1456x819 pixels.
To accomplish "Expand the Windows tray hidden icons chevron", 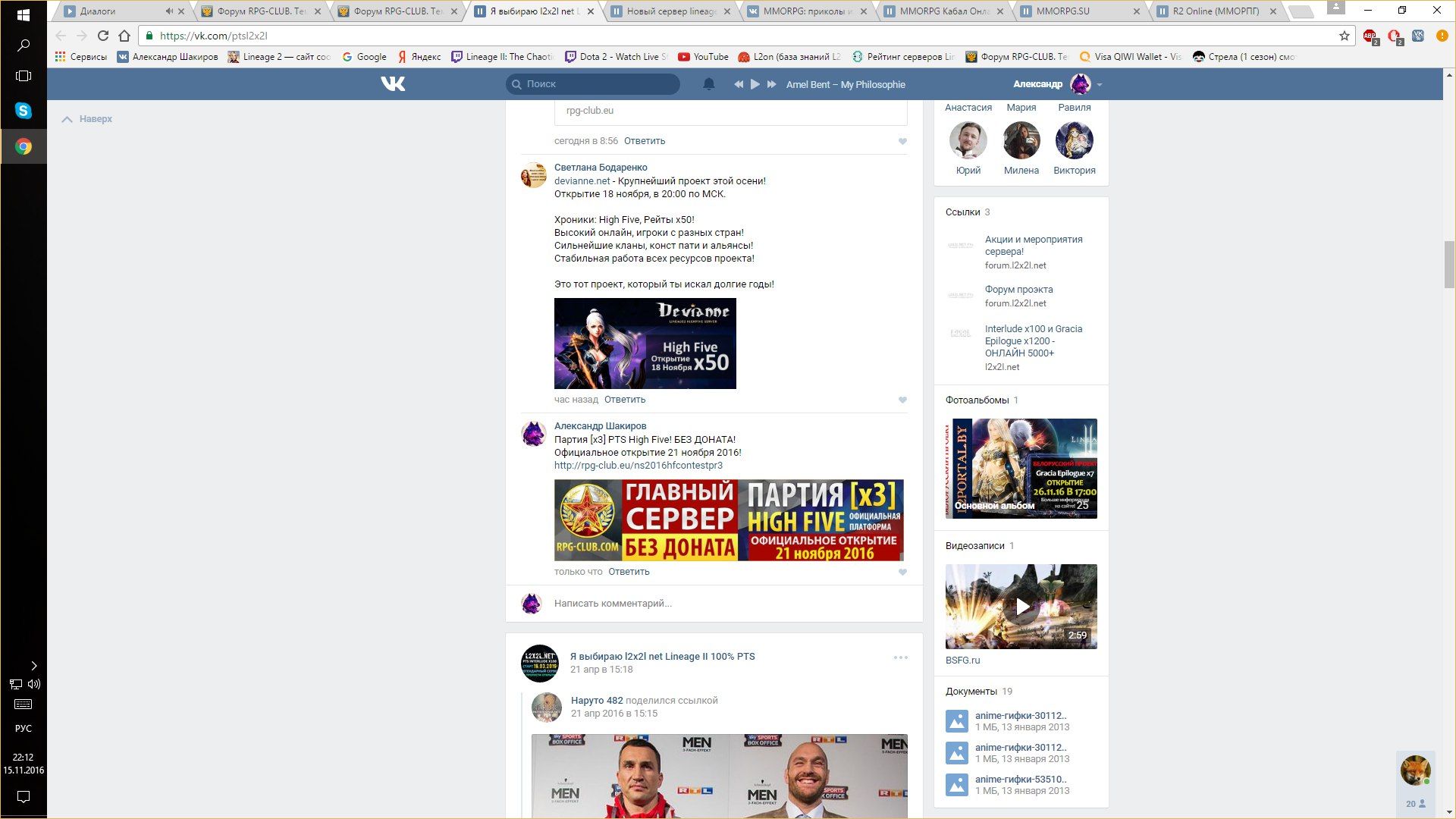I will (x=33, y=666).
